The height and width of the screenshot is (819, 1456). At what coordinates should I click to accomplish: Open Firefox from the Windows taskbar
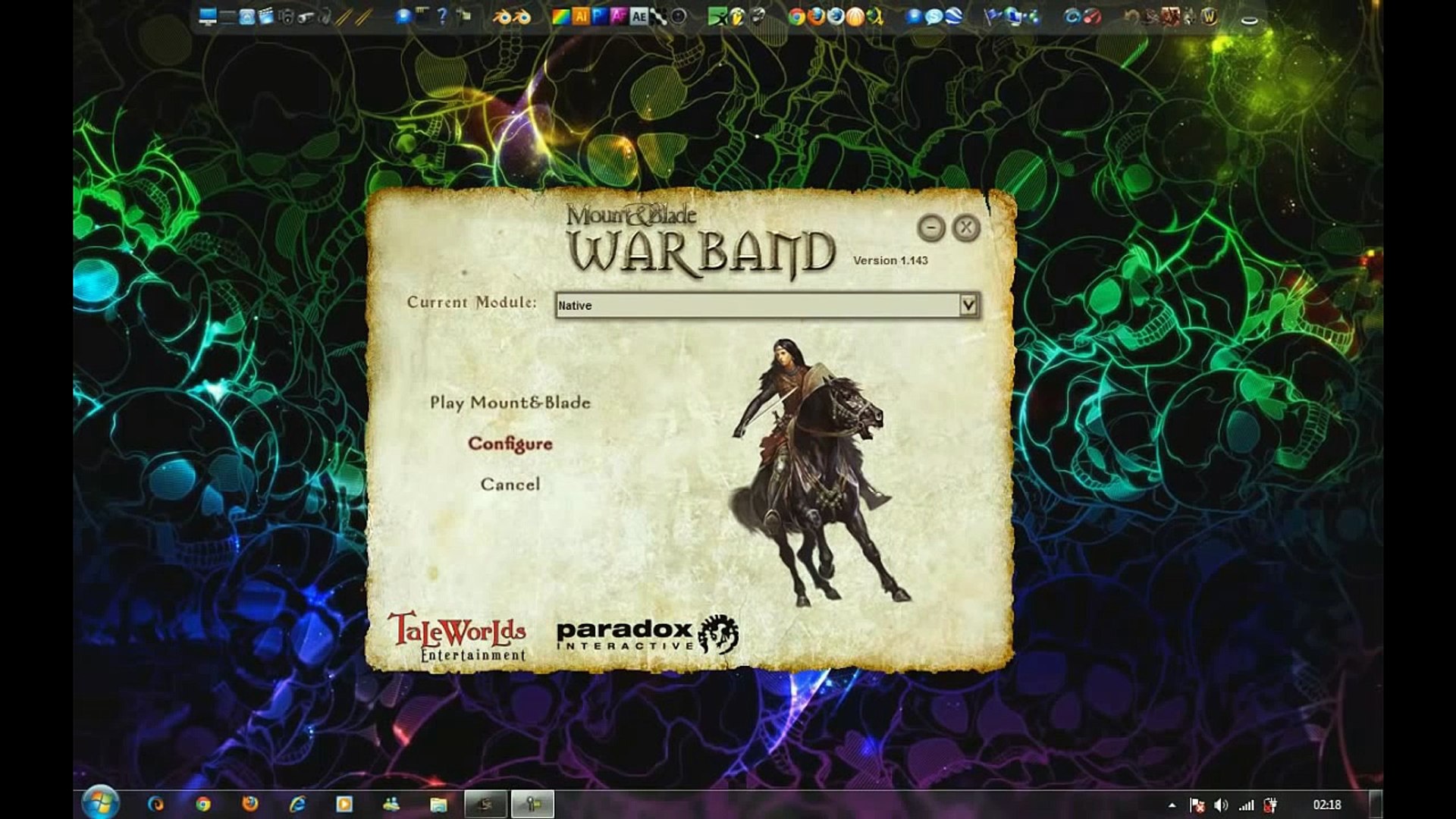[250, 804]
